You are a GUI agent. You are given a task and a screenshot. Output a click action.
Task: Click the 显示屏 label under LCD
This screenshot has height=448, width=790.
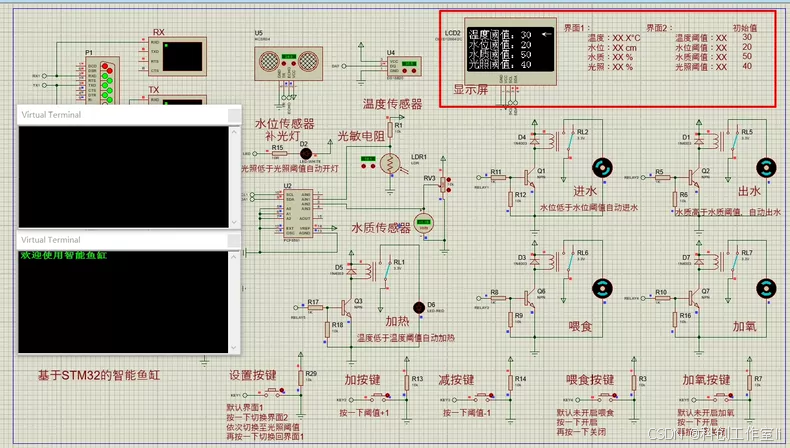click(x=471, y=90)
